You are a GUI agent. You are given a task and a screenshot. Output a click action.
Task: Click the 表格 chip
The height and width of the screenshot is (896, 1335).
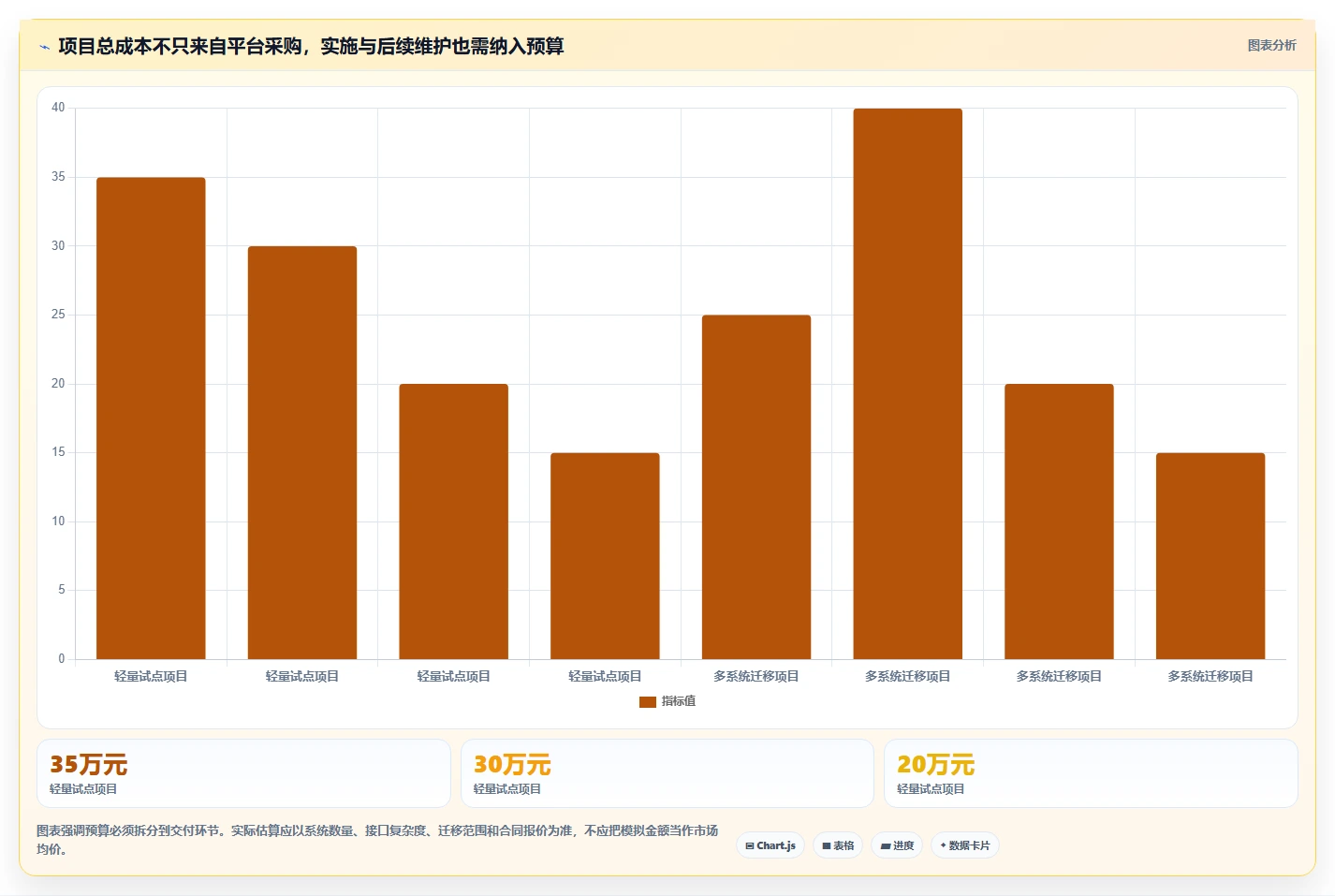click(838, 845)
